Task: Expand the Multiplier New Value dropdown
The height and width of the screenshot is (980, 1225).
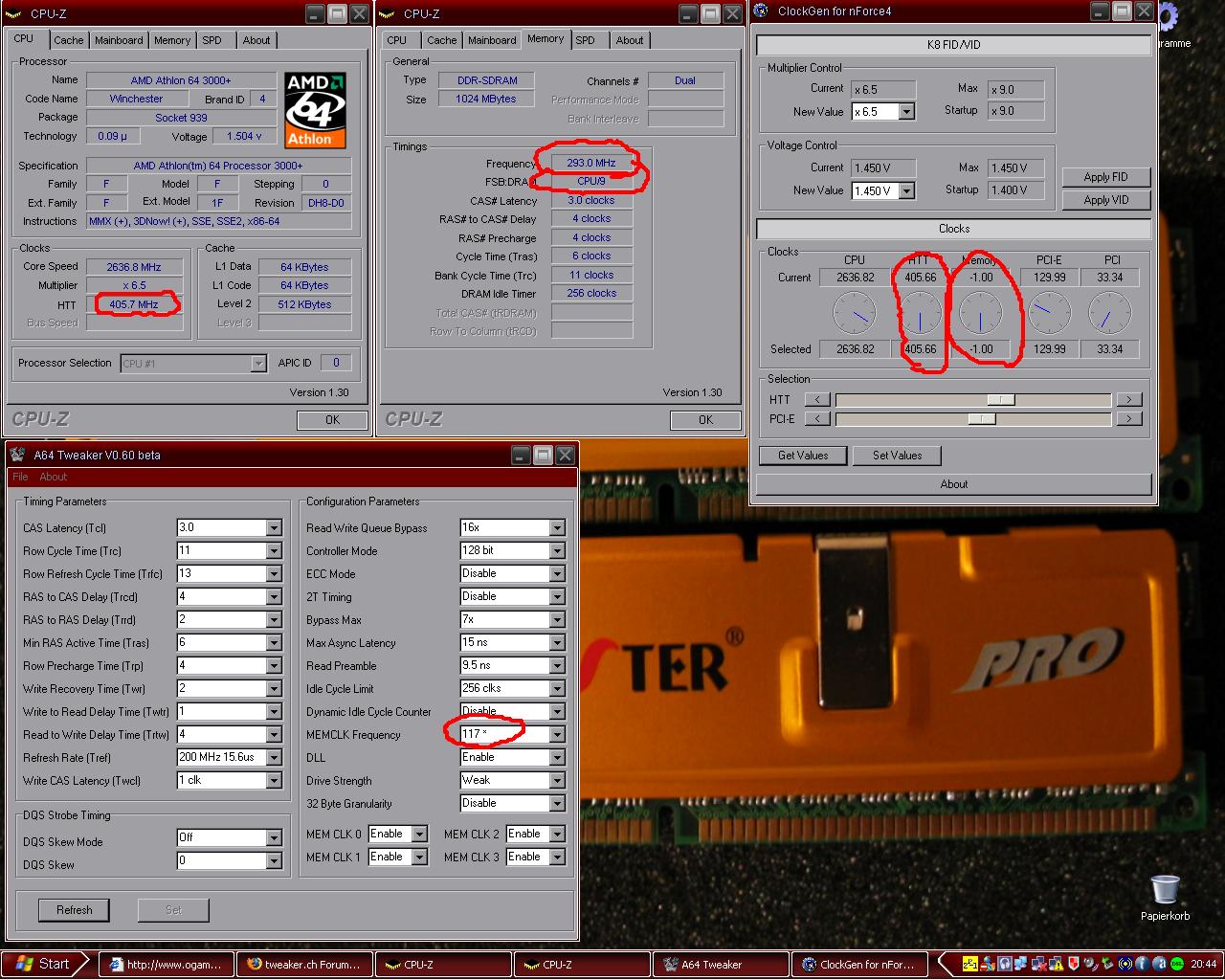Action: coord(906,112)
